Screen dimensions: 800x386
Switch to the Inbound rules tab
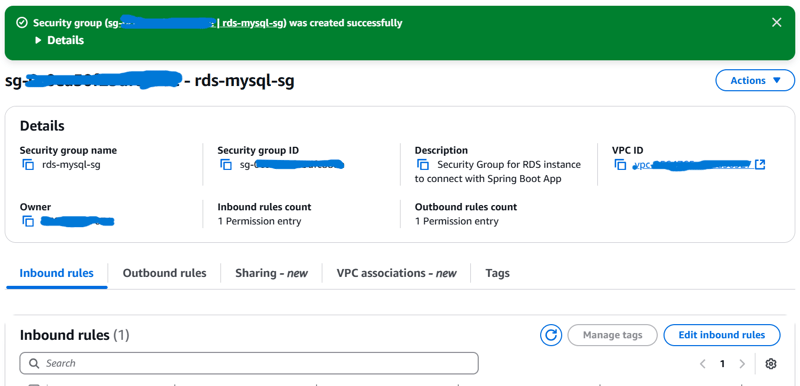[x=57, y=273]
